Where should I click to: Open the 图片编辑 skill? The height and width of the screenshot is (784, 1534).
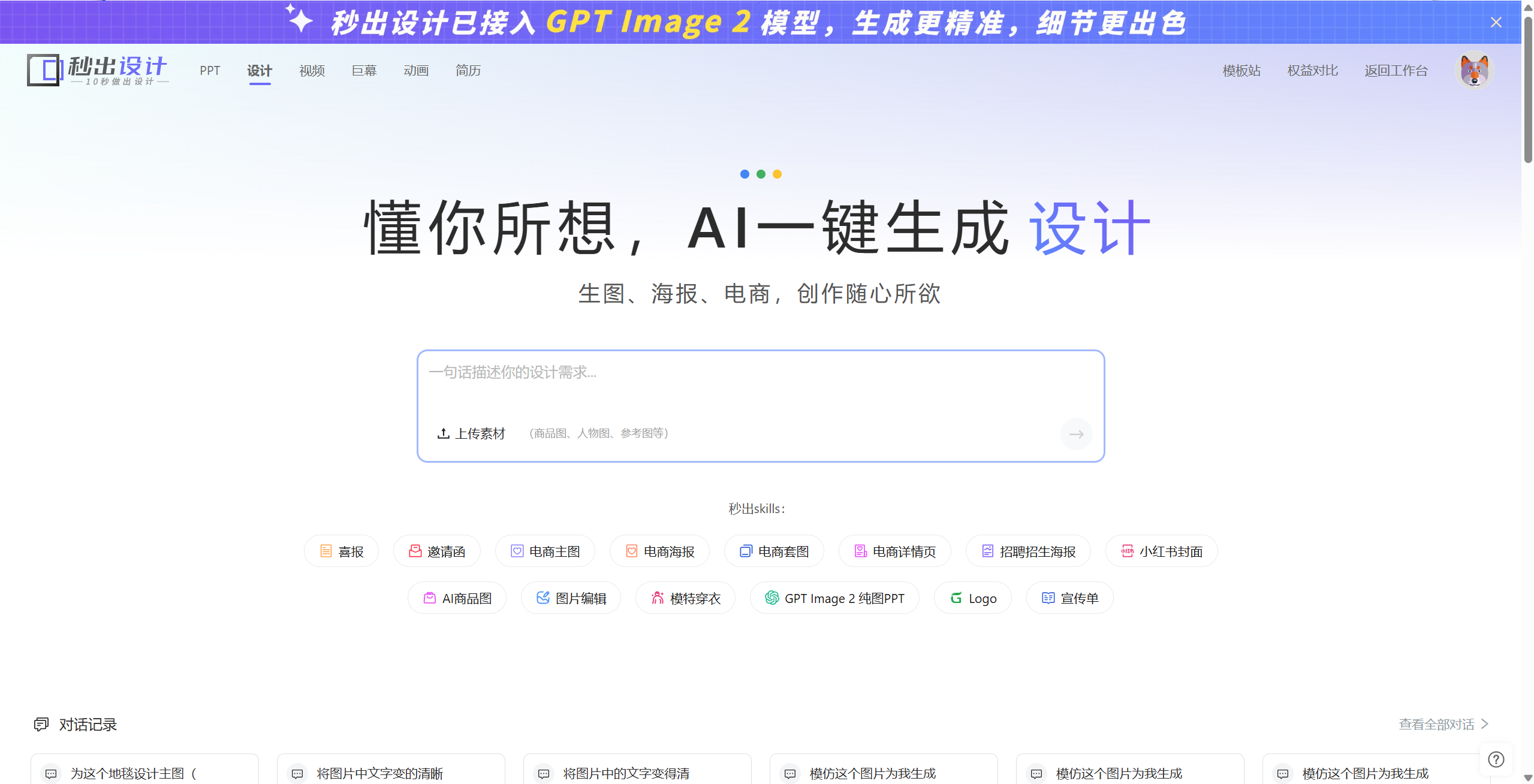[x=571, y=598]
